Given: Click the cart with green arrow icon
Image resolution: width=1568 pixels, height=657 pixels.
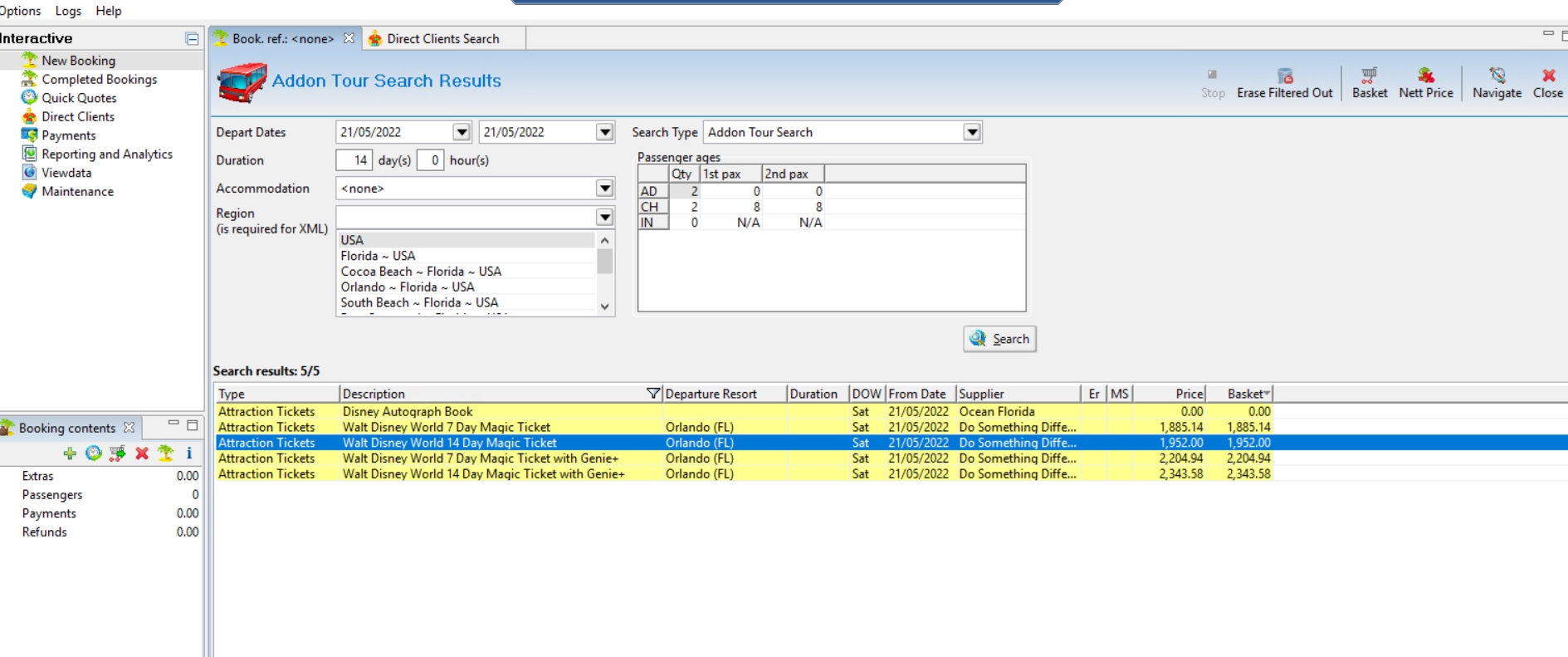Looking at the screenshot, I should click(x=118, y=453).
